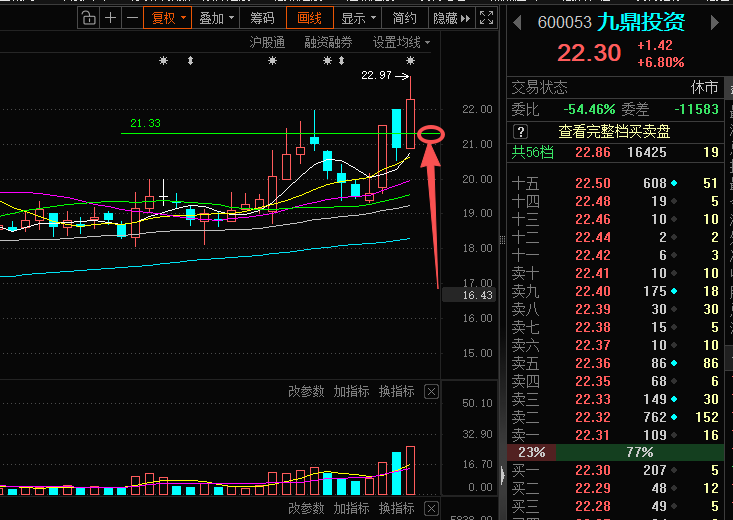This screenshot has width=733, height=520.
Task: Close the lower indicator panel
Action: click(431, 508)
